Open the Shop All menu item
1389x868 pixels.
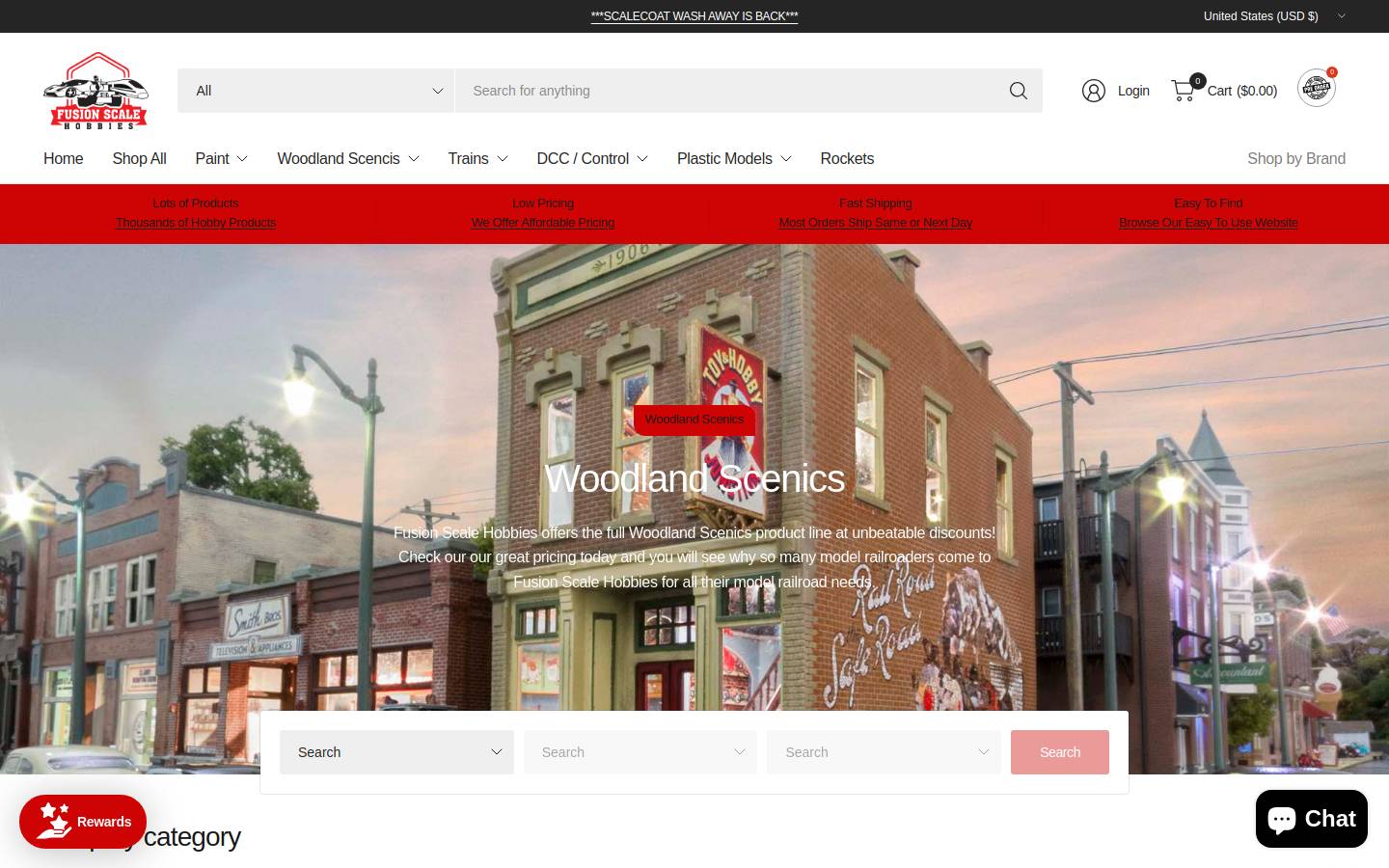point(139,158)
